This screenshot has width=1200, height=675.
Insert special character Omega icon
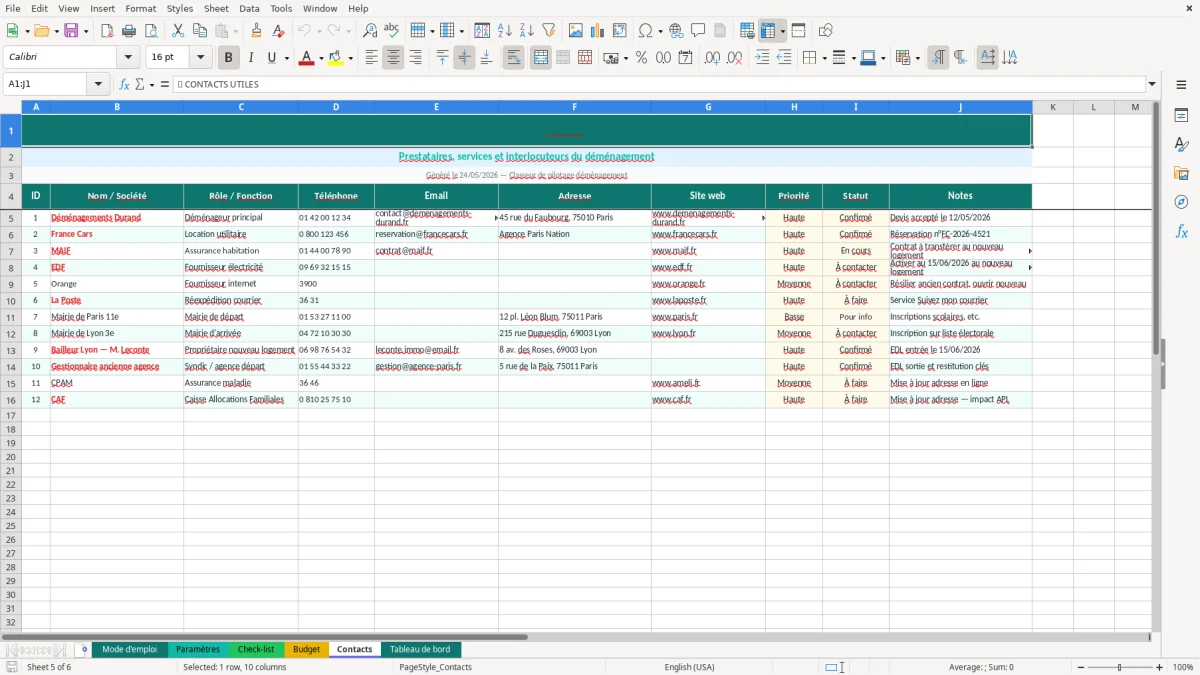[645, 31]
